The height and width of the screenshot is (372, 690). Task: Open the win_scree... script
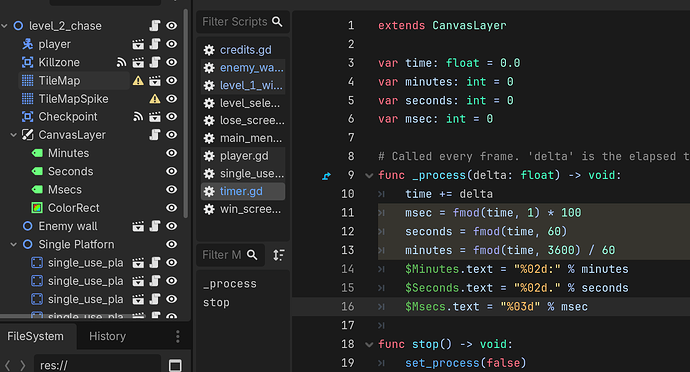coord(243,209)
